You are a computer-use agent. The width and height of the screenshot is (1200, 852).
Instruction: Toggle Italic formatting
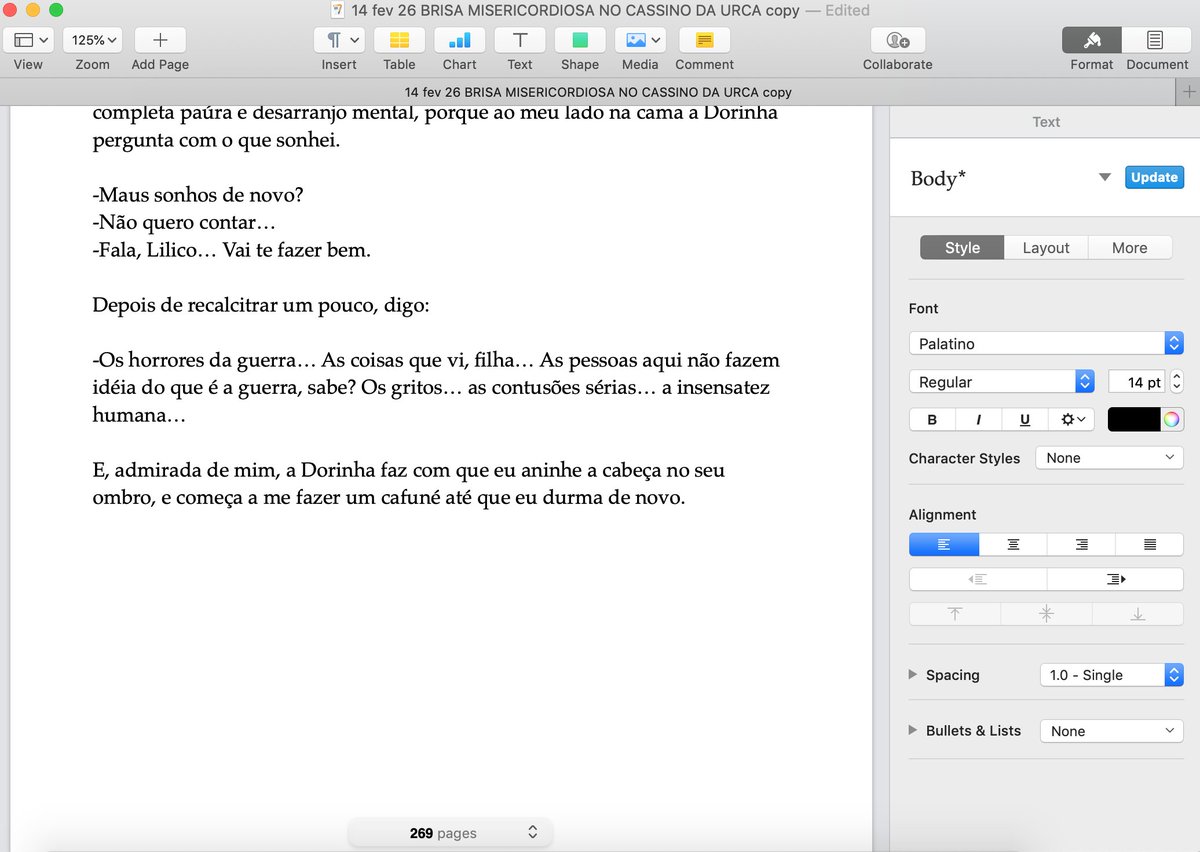point(978,420)
